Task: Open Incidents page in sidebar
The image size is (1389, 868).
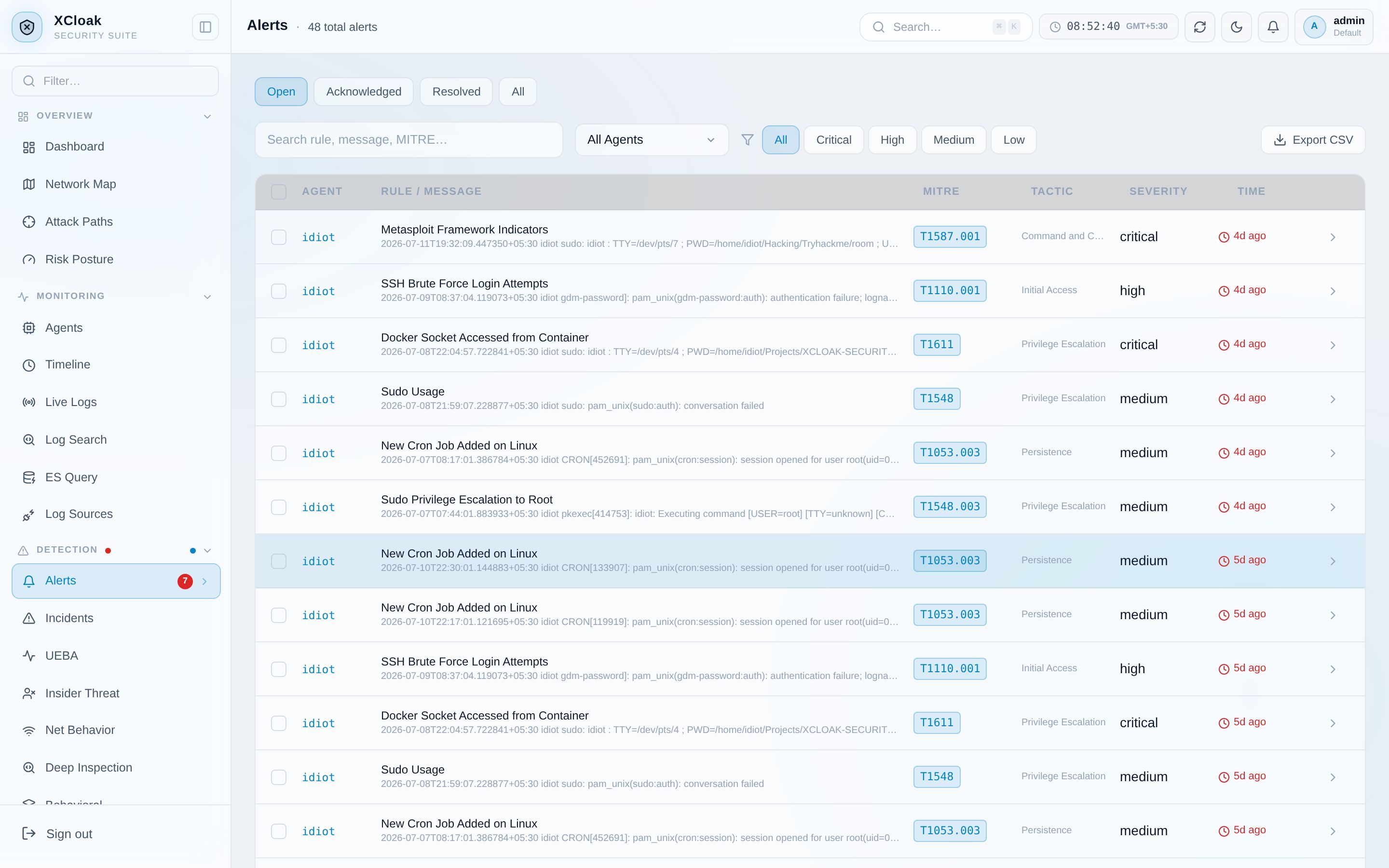Action: point(115,618)
